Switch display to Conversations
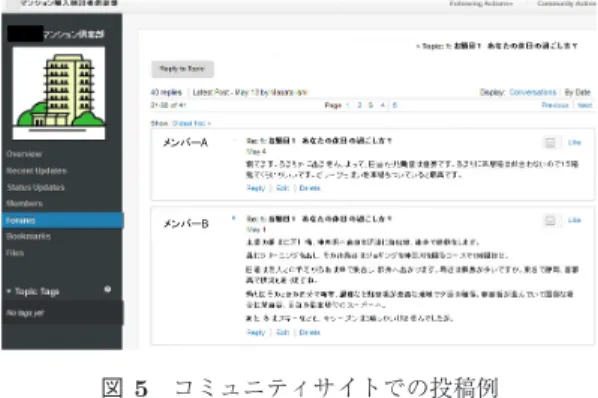The height and width of the screenshot is (398, 598). coord(532,92)
